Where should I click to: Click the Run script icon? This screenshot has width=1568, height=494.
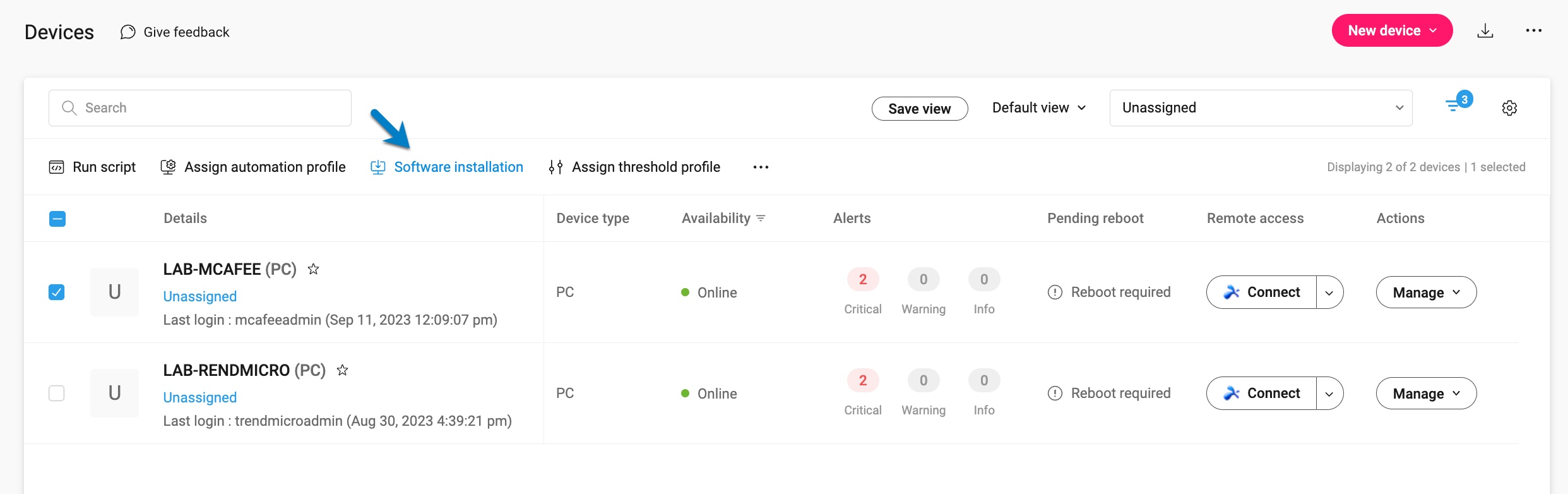pos(57,167)
